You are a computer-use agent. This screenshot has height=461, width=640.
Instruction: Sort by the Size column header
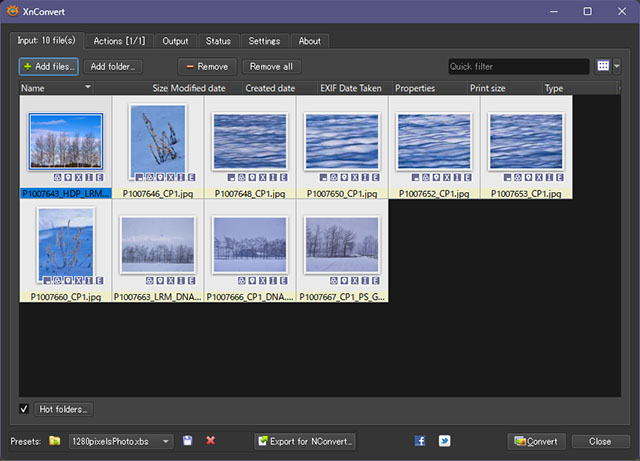[131, 88]
